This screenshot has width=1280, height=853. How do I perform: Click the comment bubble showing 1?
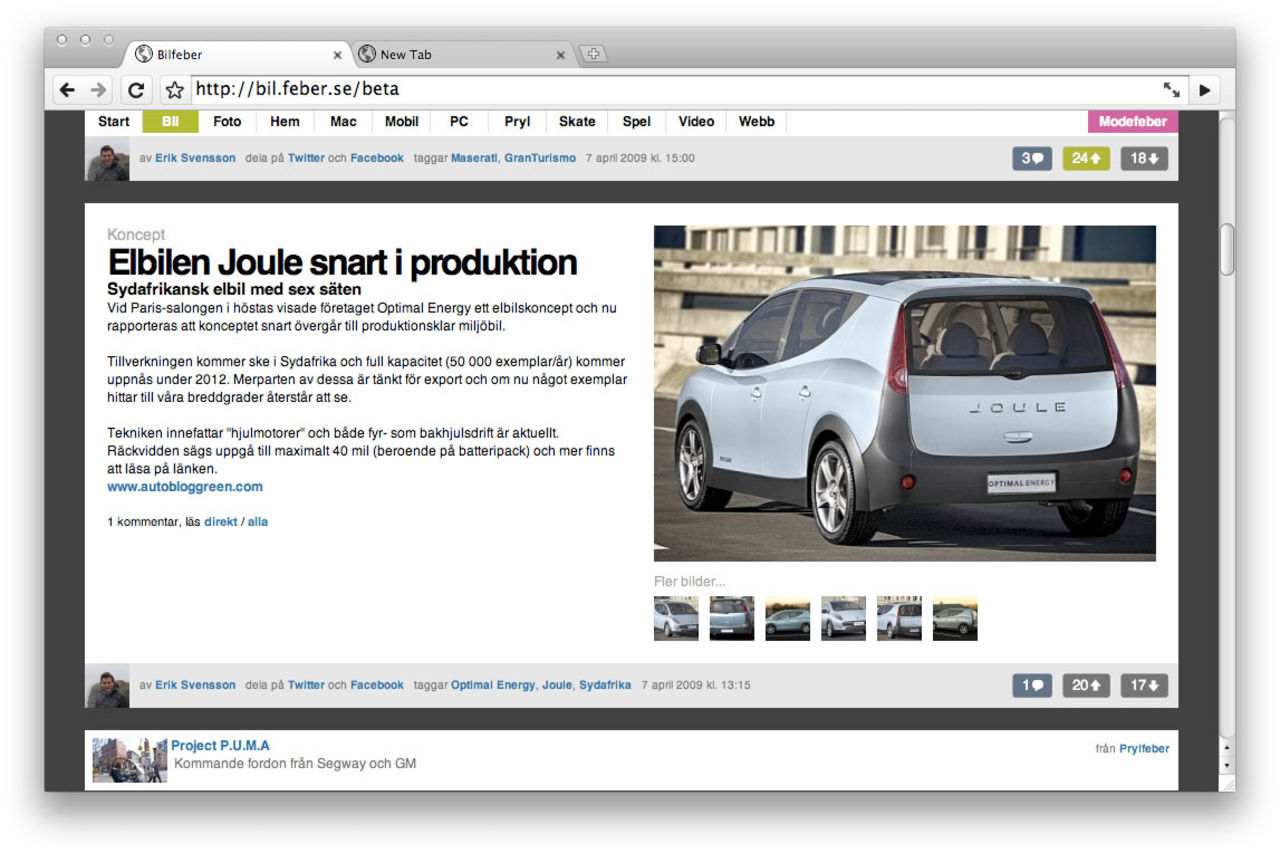click(1031, 685)
